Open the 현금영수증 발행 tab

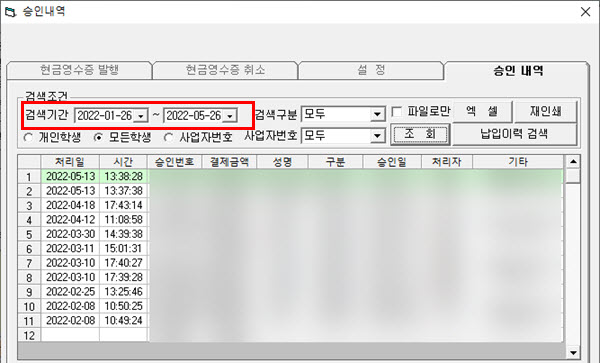click(x=80, y=70)
